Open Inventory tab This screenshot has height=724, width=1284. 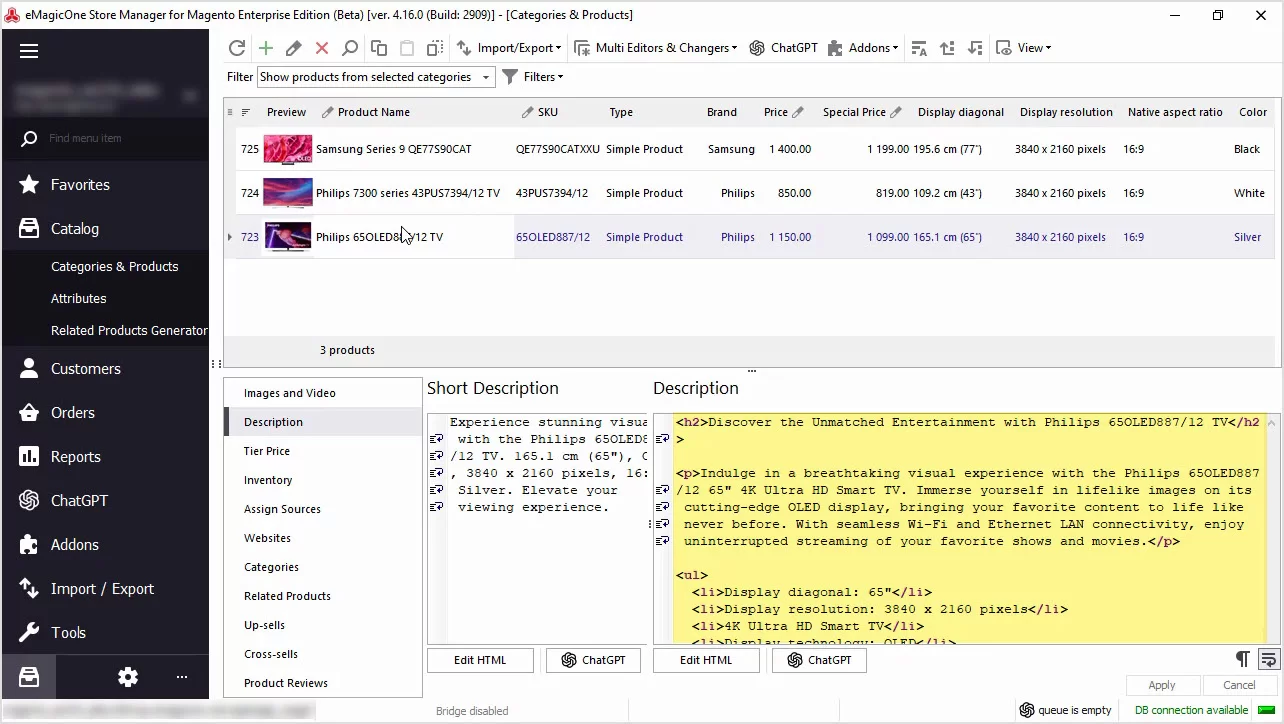[x=323, y=480]
